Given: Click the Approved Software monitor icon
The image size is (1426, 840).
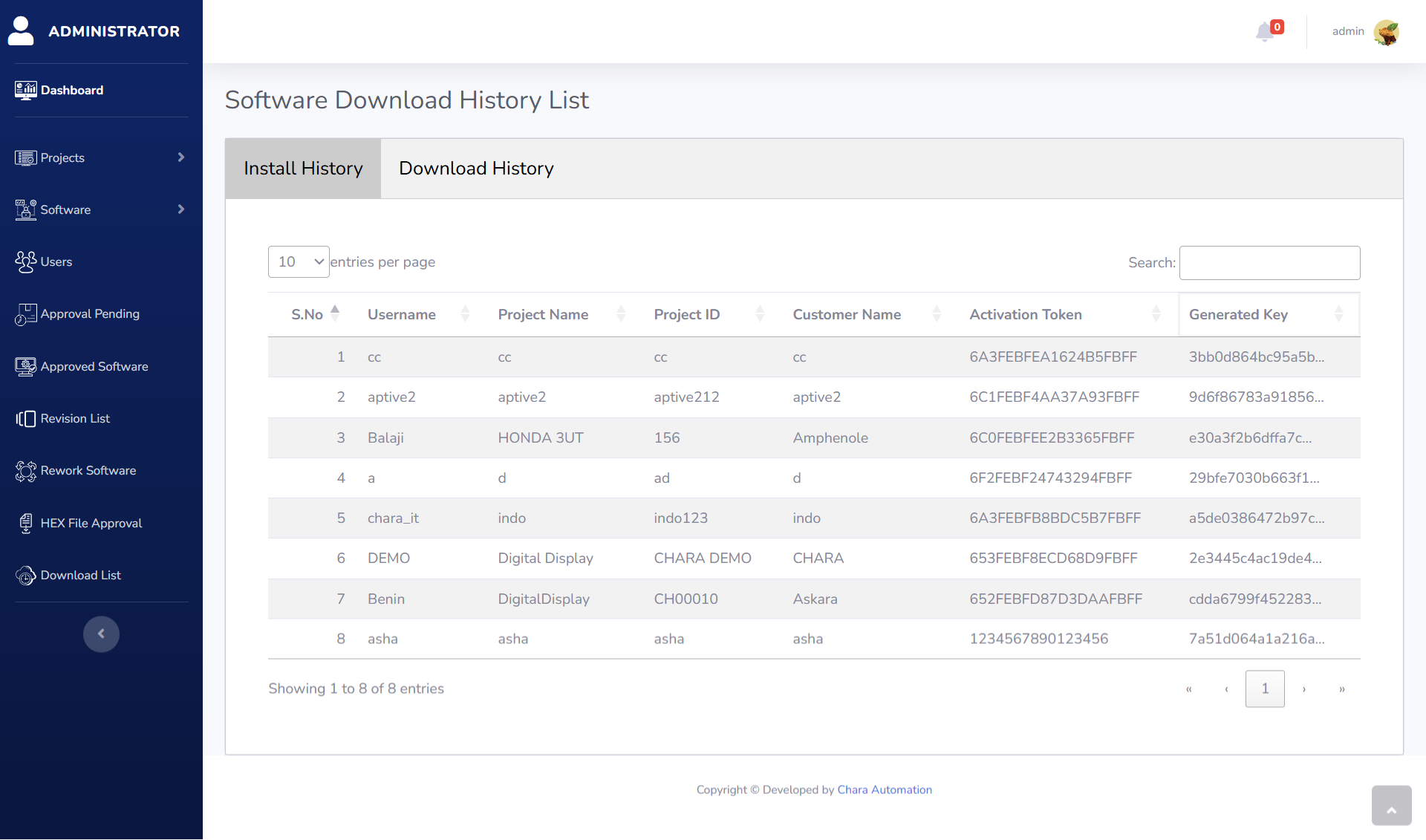Looking at the screenshot, I should pos(25,367).
